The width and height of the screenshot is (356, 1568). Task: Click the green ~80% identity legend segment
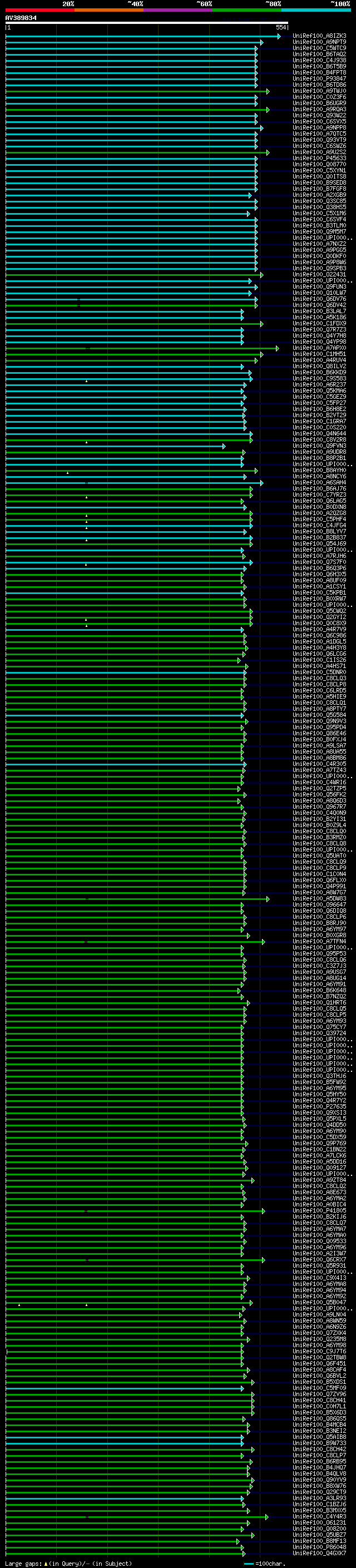(247, 10)
